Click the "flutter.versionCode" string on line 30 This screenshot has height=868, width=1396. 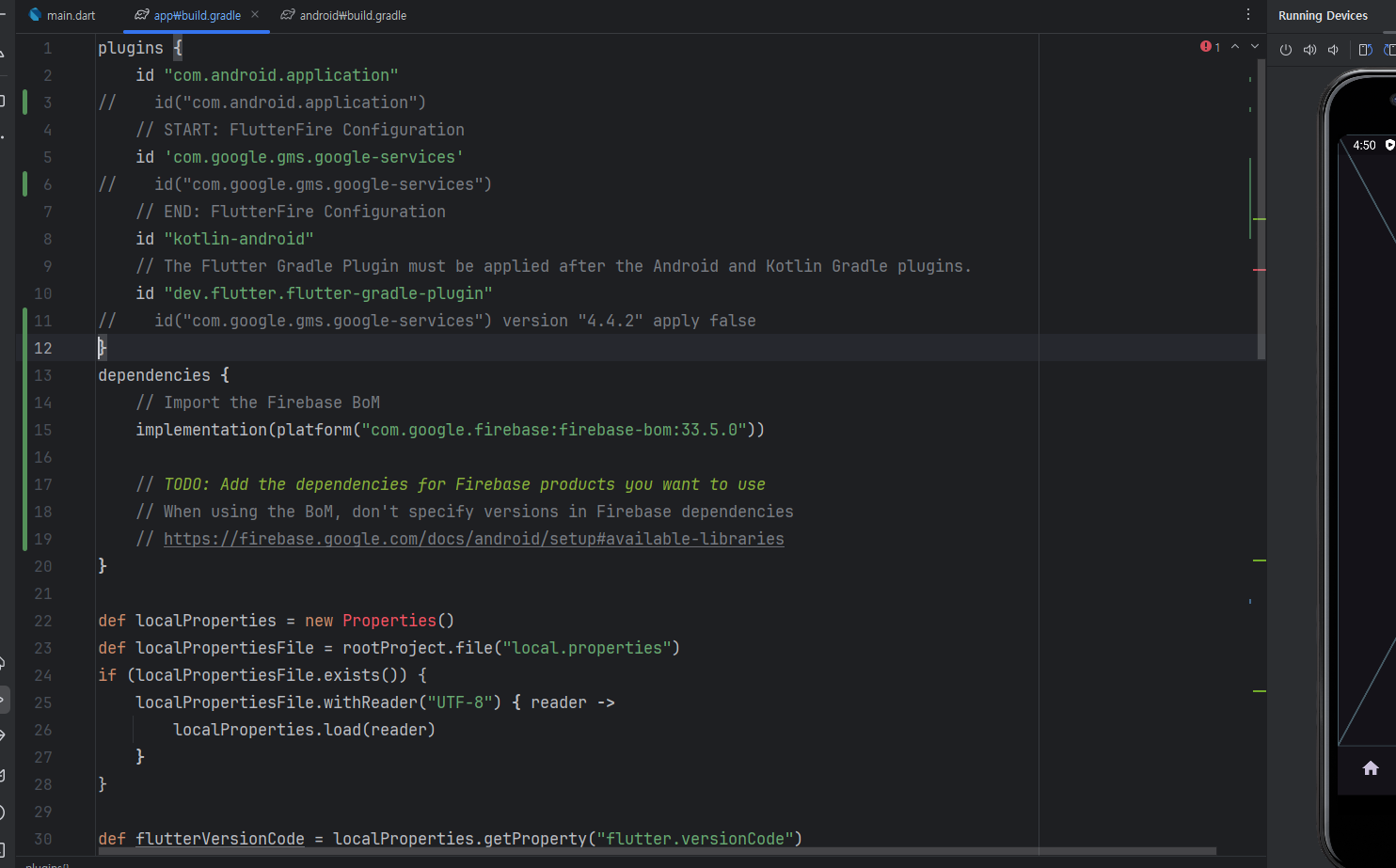(695, 839)
